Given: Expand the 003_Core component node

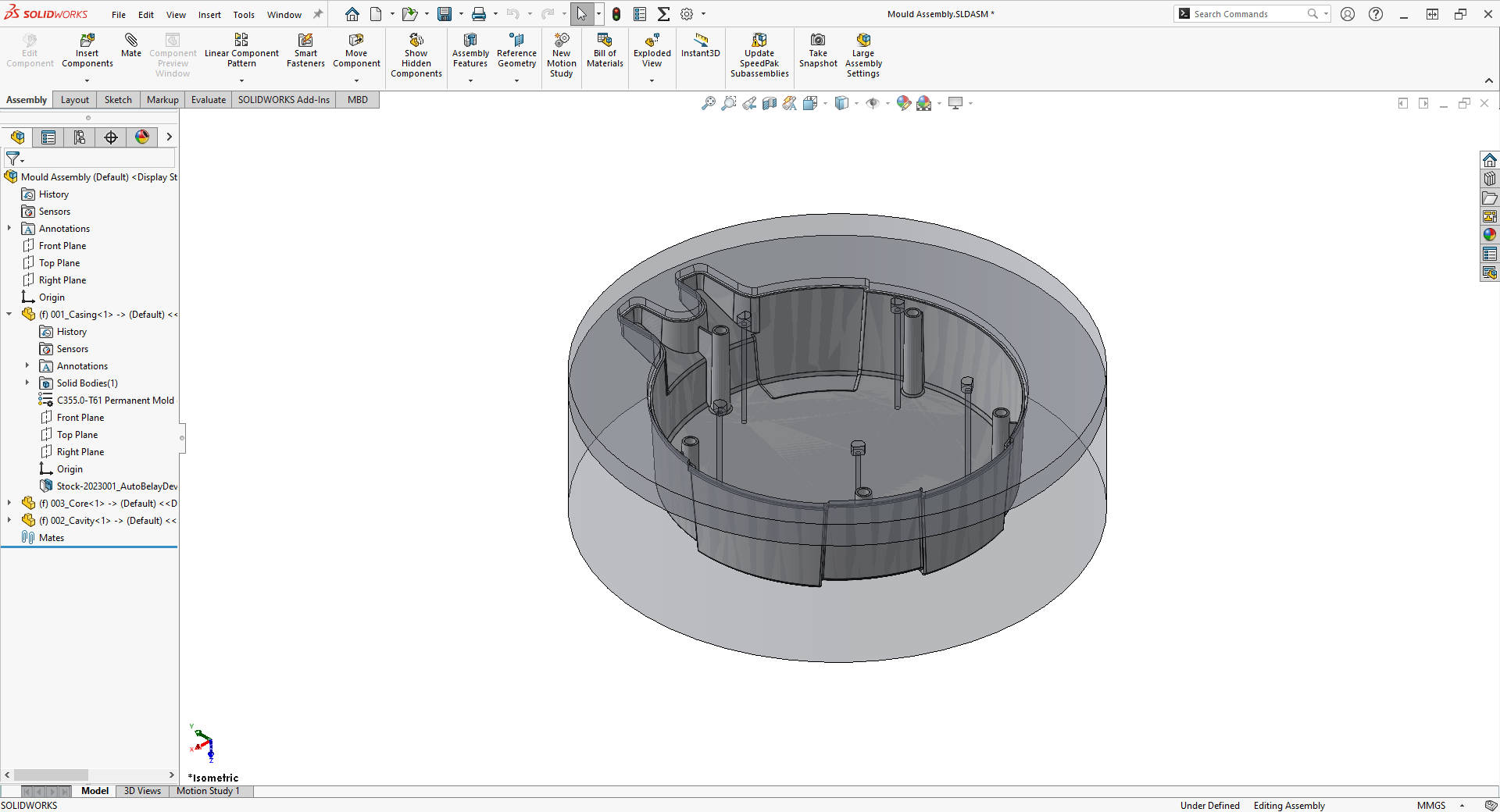Looking at the screenshot, I should pos(9,503).
